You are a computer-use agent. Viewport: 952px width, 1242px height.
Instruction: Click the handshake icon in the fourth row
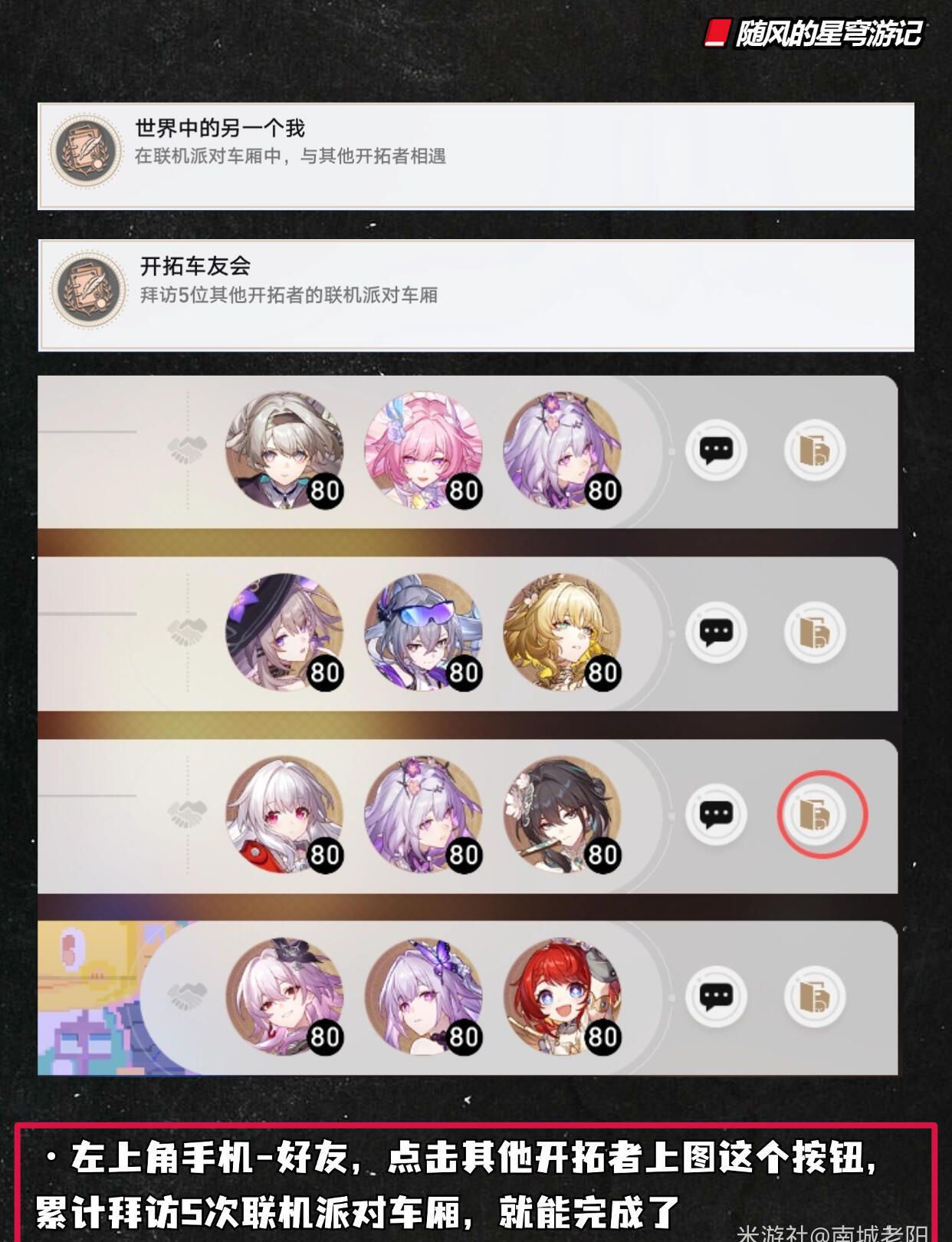[x=187, y=996]
